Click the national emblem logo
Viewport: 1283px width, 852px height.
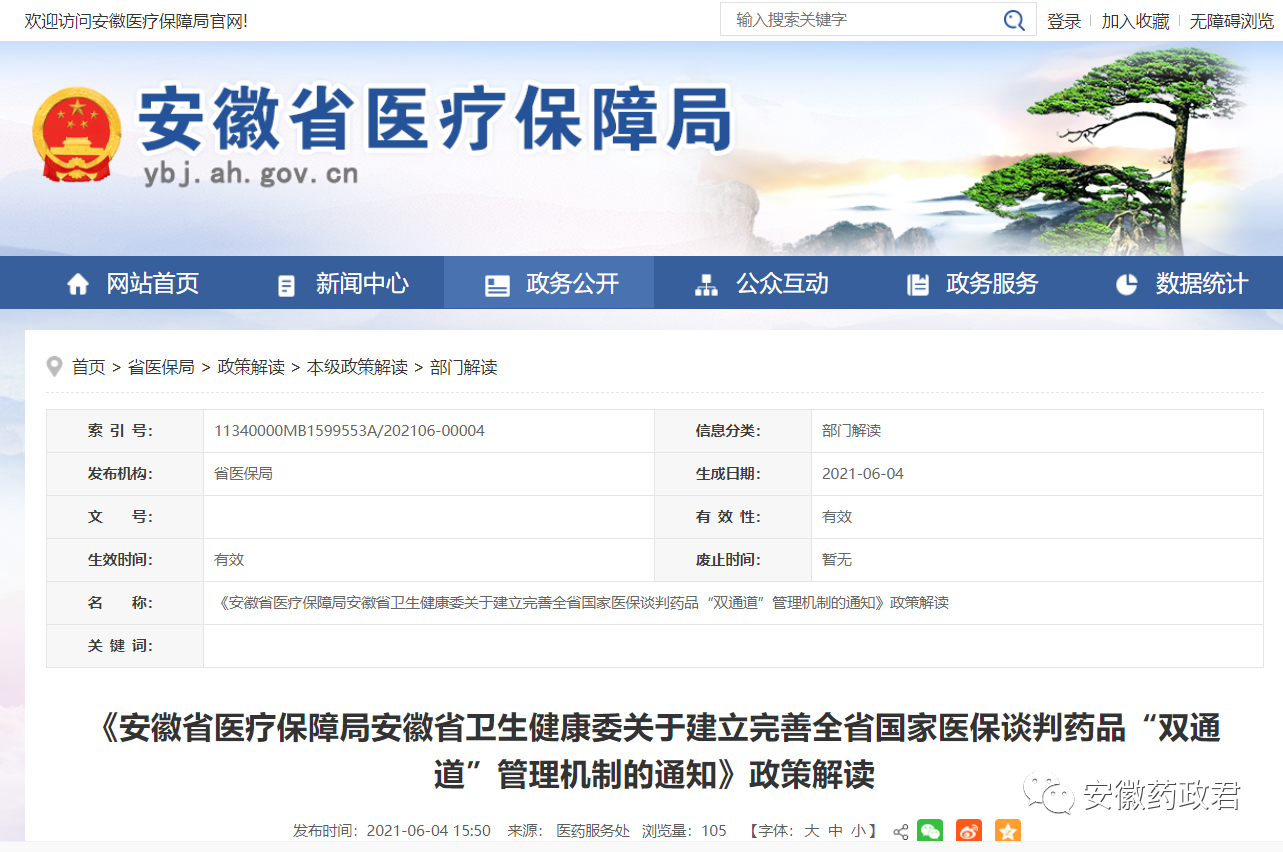point(77,135)
